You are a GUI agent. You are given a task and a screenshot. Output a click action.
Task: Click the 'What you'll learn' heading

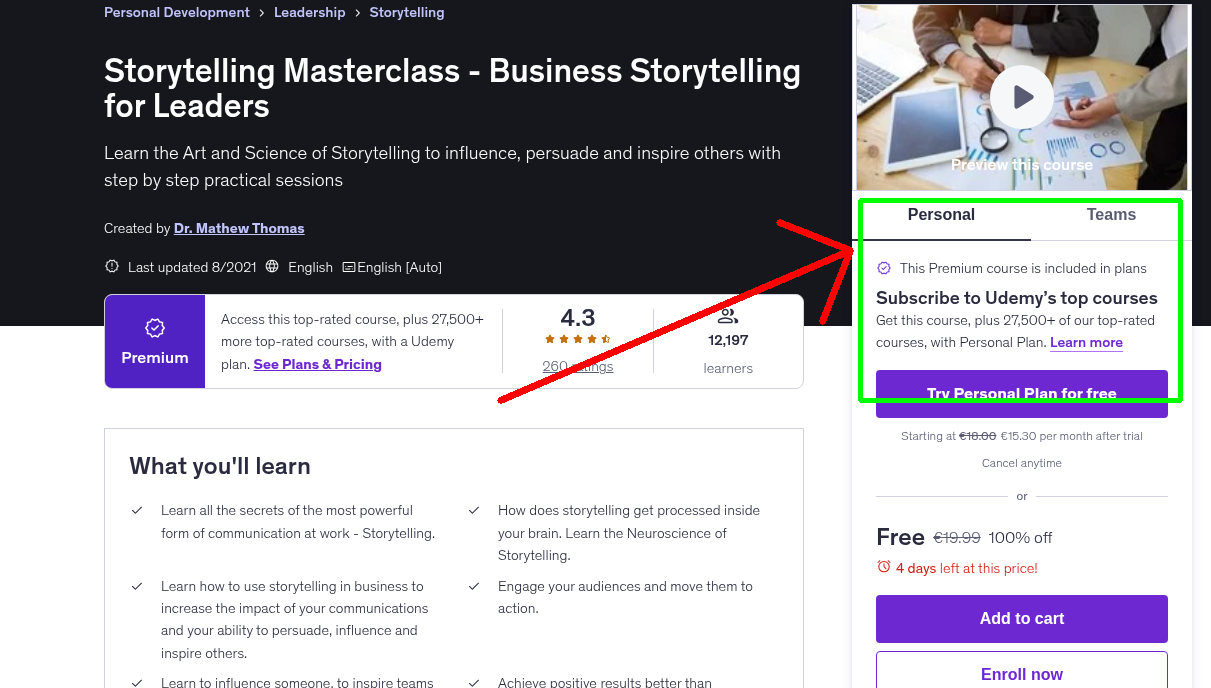[x=220, y=466]
